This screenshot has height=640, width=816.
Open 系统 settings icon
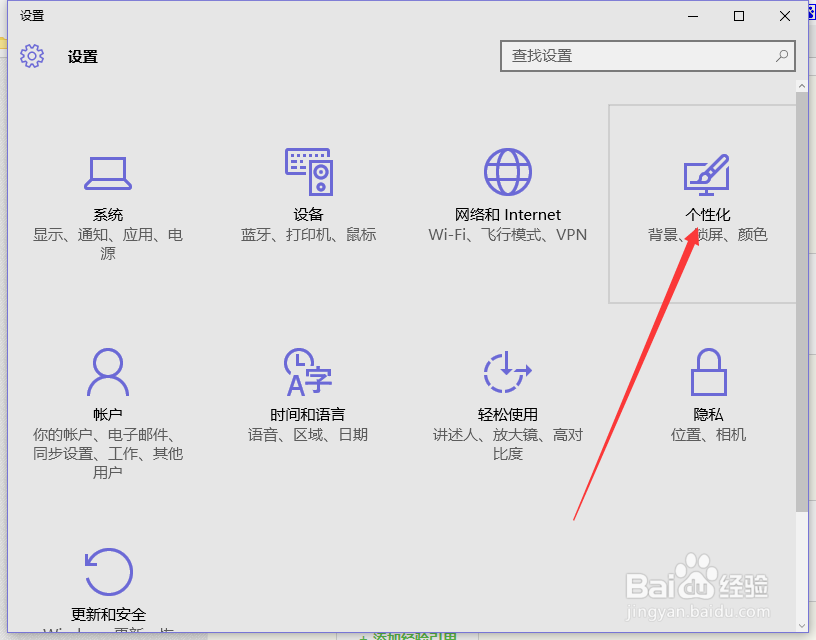[108, 171]
